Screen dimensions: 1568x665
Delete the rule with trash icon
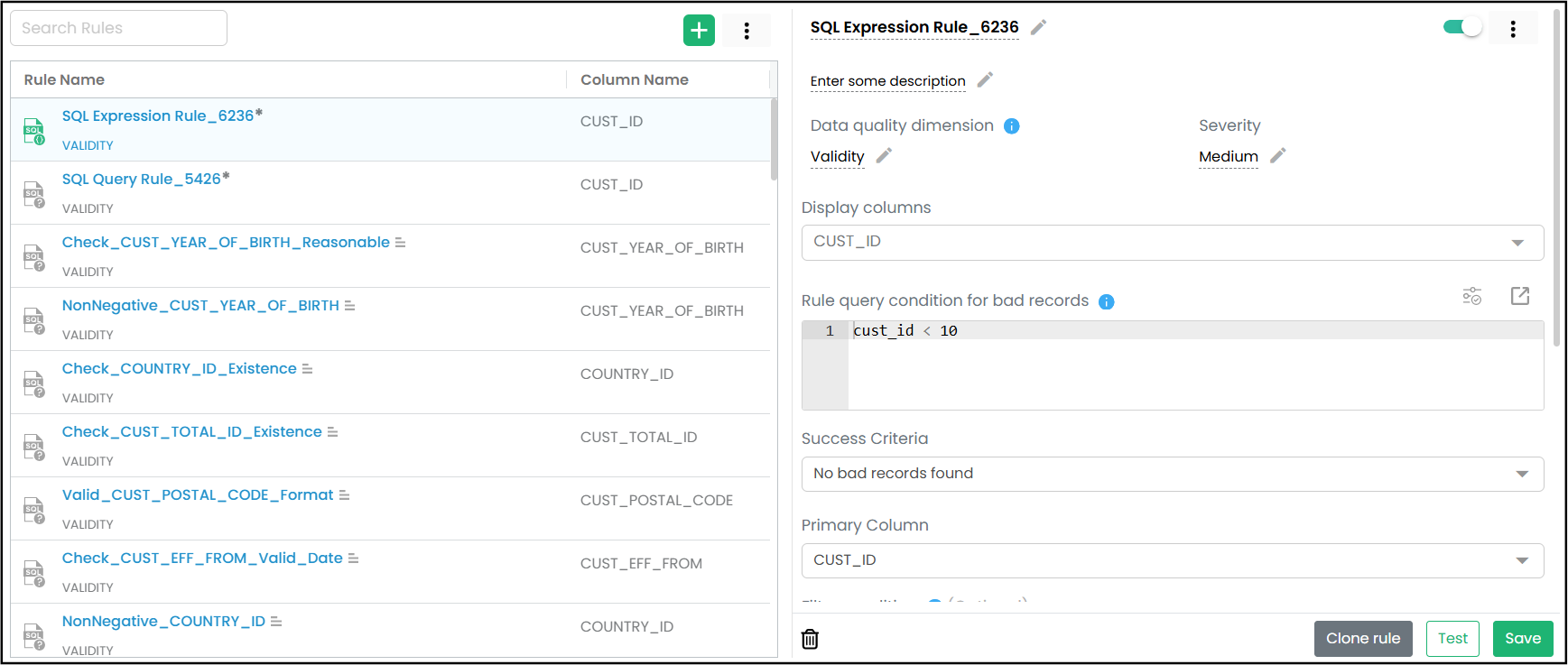click(x=811, y=639)
